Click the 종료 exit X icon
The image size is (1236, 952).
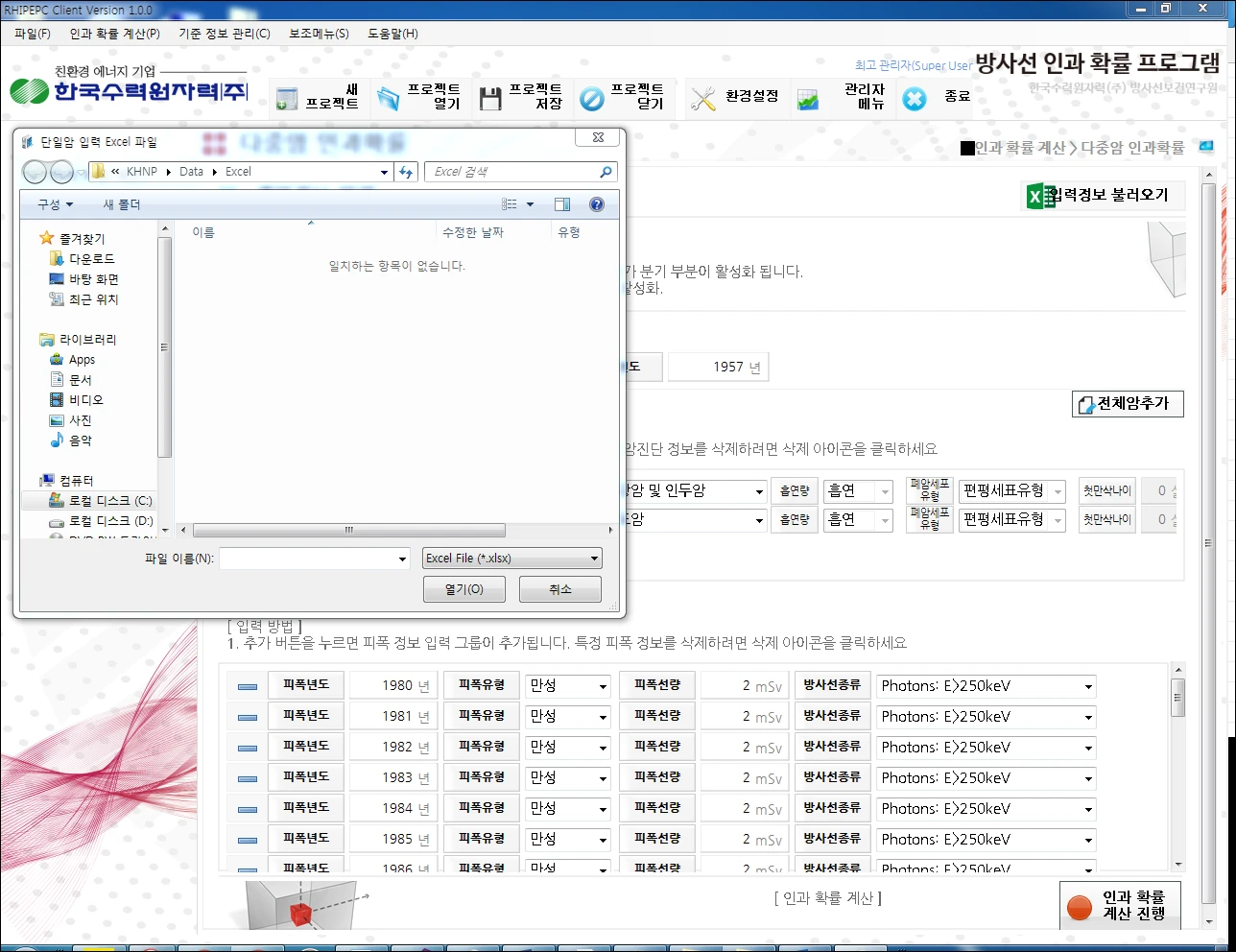[915, 99]
